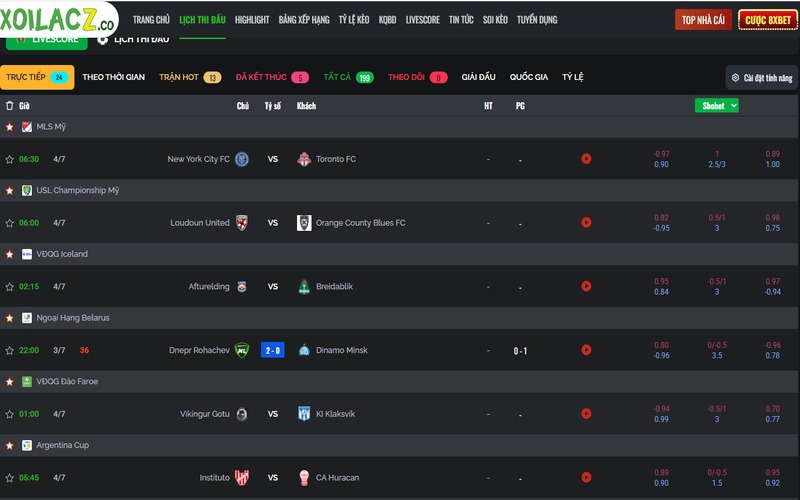Click the 2-0 score box
The height and width of the screenshot is (500, 800).
[x=272, y=350]
